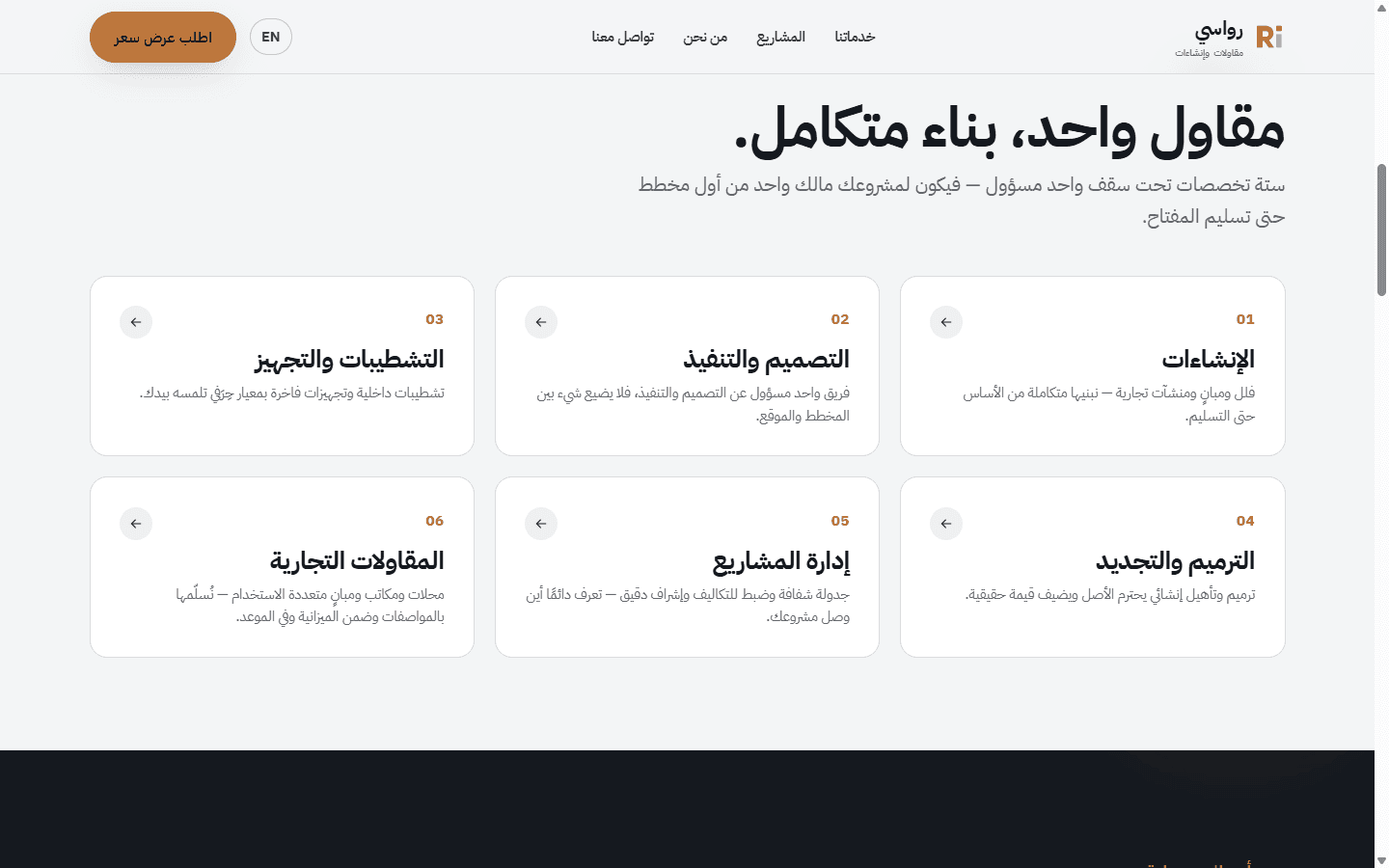
Task: Open the خدماتنا navigation item
Action: [x=855, y=37]
